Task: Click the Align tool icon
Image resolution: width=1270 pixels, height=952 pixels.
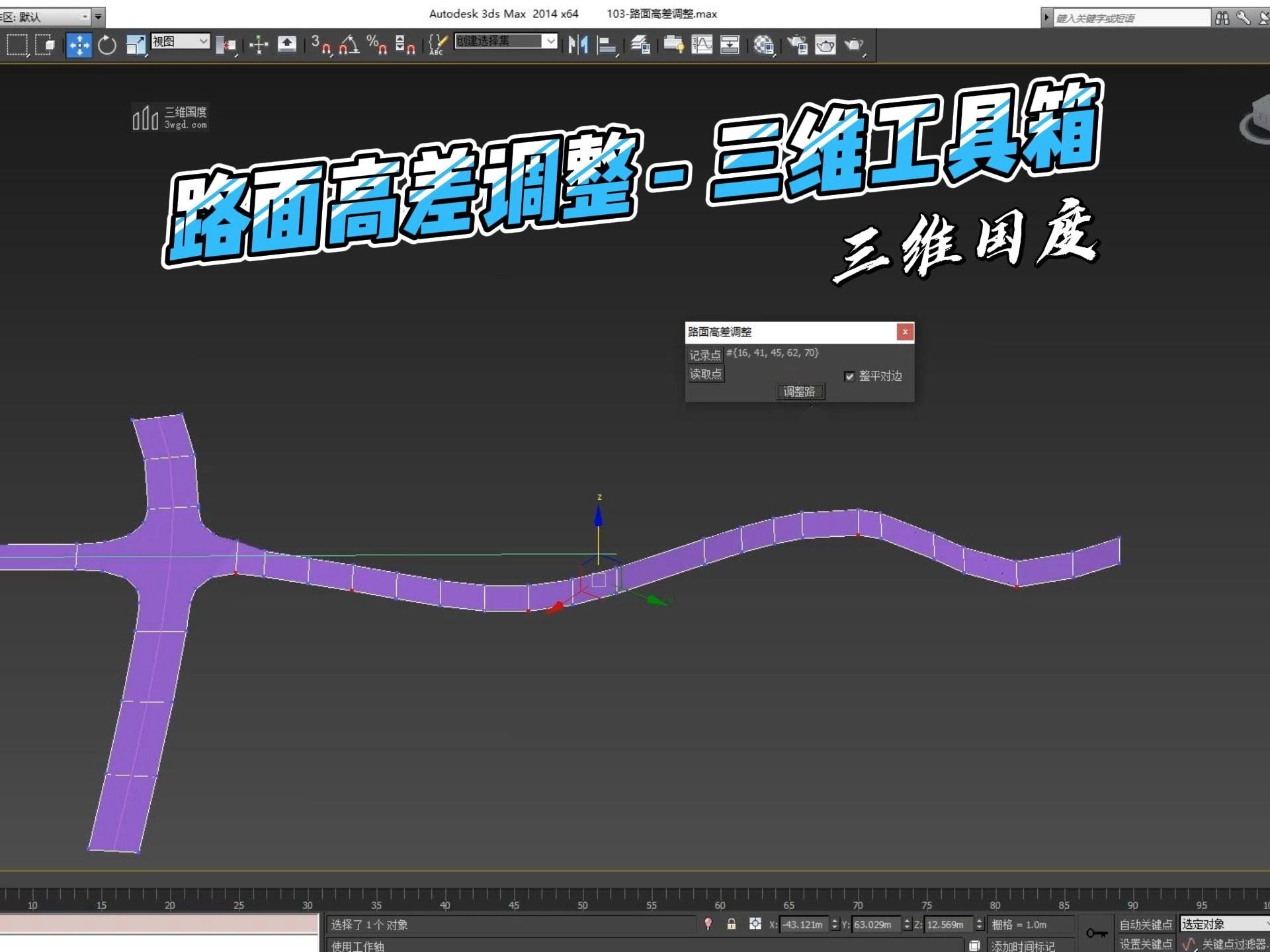Action: tap(606, 45)
